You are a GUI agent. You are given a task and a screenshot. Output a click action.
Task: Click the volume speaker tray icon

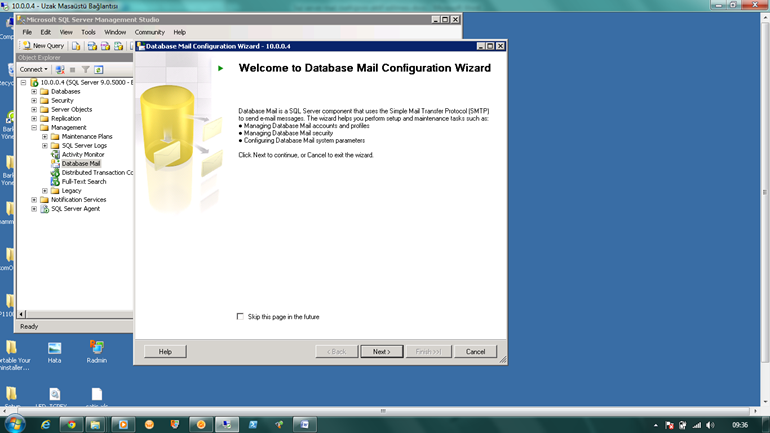point(710,425)
